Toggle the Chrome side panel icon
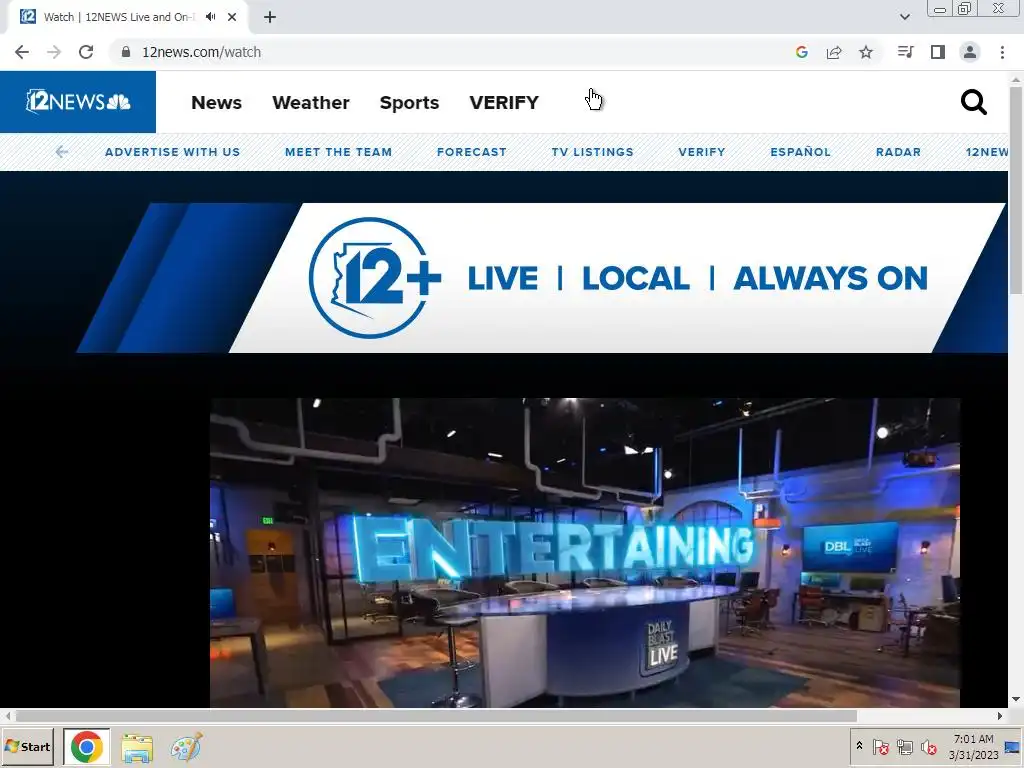1024x768 pixels. (x=938, y=52)
